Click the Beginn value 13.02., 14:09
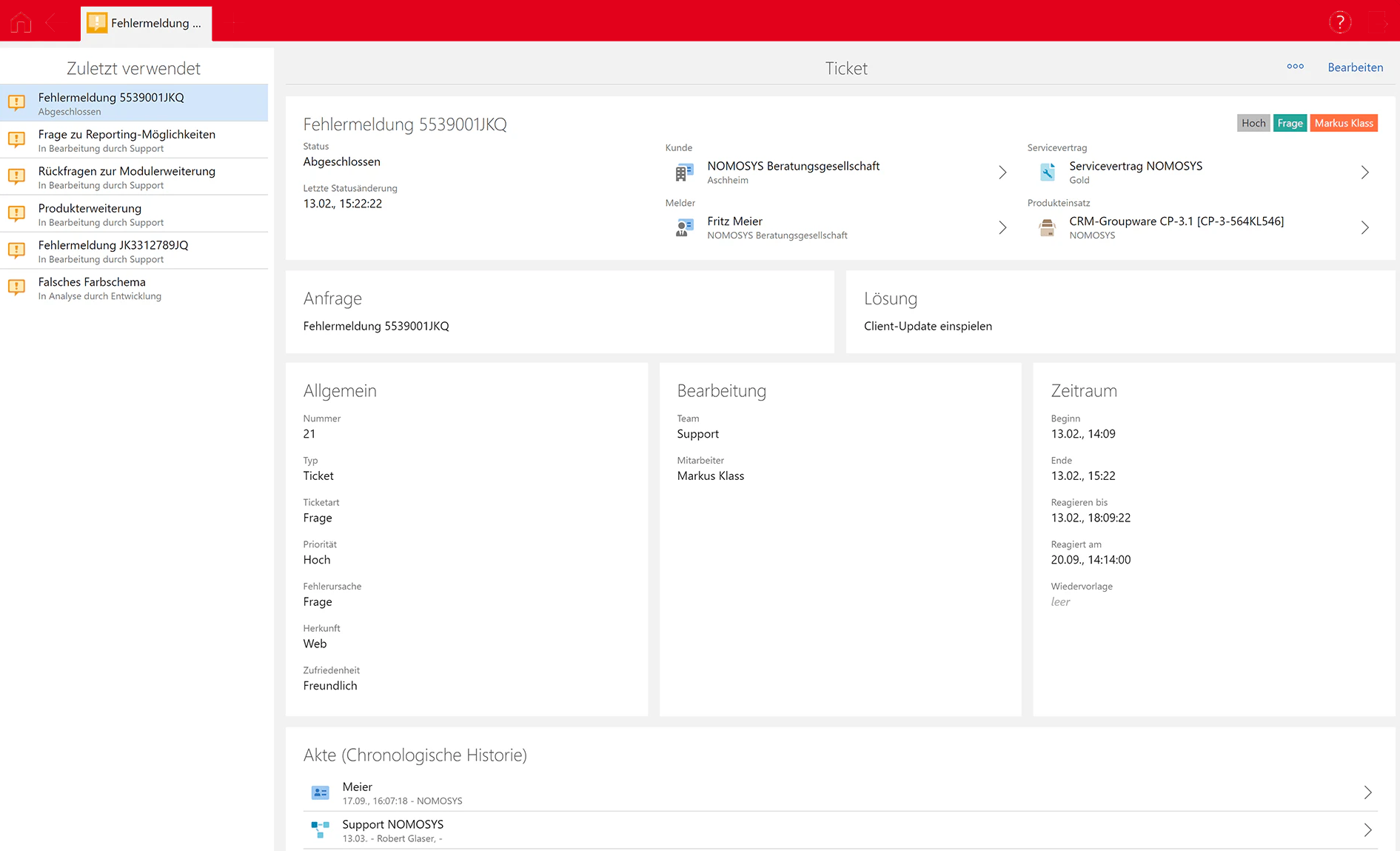 click(1082, 434)
